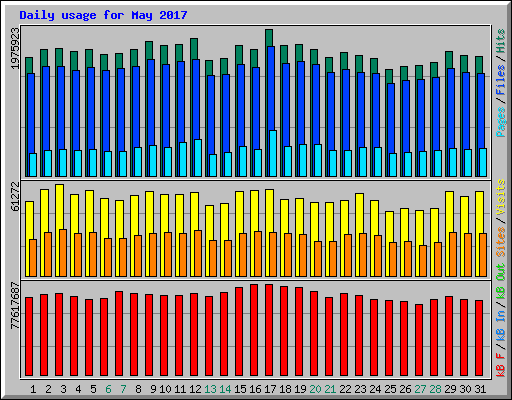Select the 77617687 axis value
This screenshot has width=512, height=400.
click(x=15, y=305)
